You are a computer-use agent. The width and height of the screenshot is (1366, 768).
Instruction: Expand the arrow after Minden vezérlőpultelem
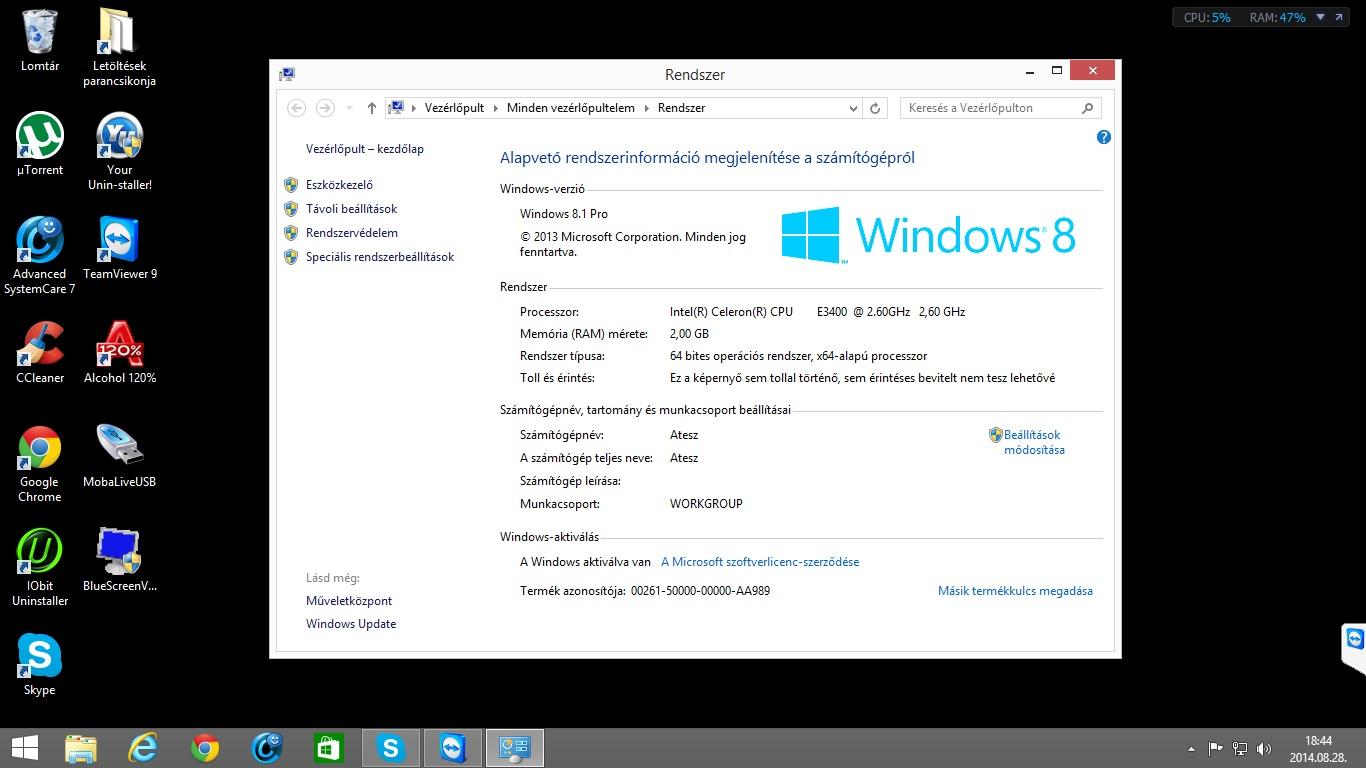tap(646, 108)
